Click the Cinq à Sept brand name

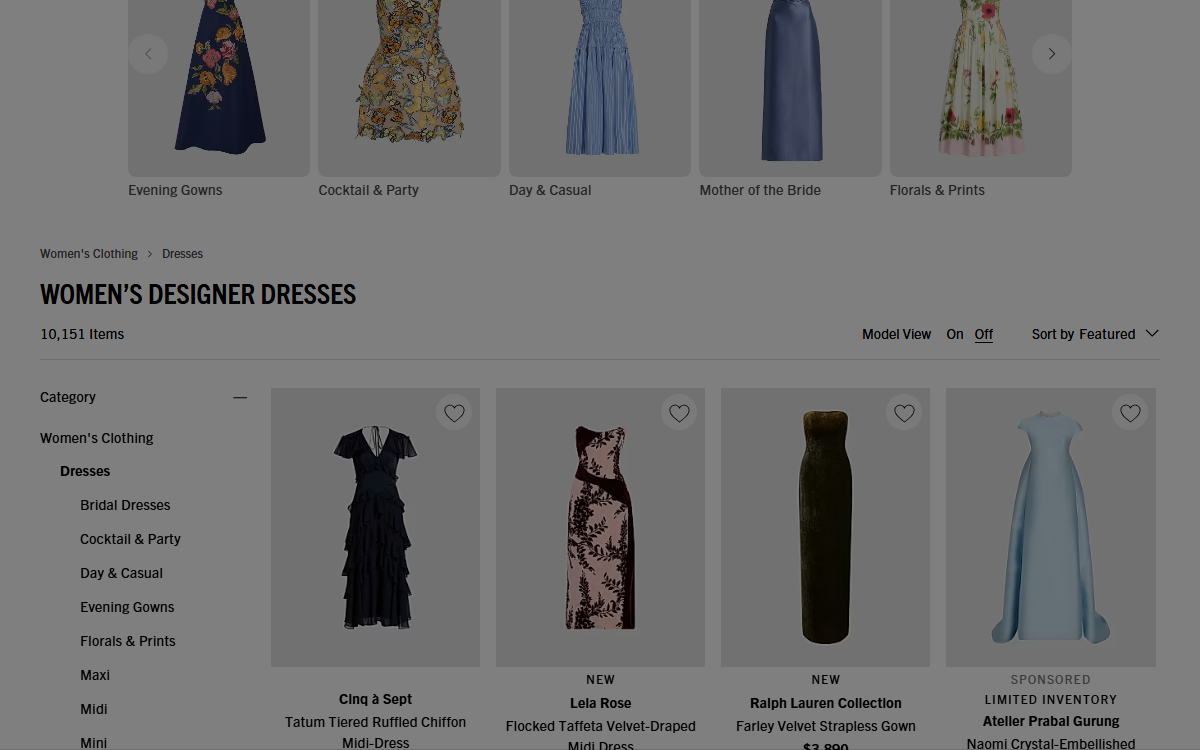click(375, 699)
